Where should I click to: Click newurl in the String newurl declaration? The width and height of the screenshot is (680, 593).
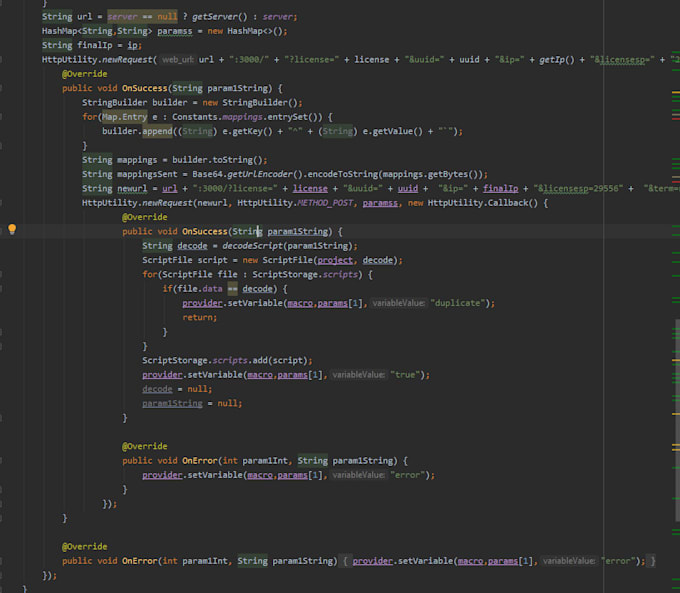tap(132, 188)
